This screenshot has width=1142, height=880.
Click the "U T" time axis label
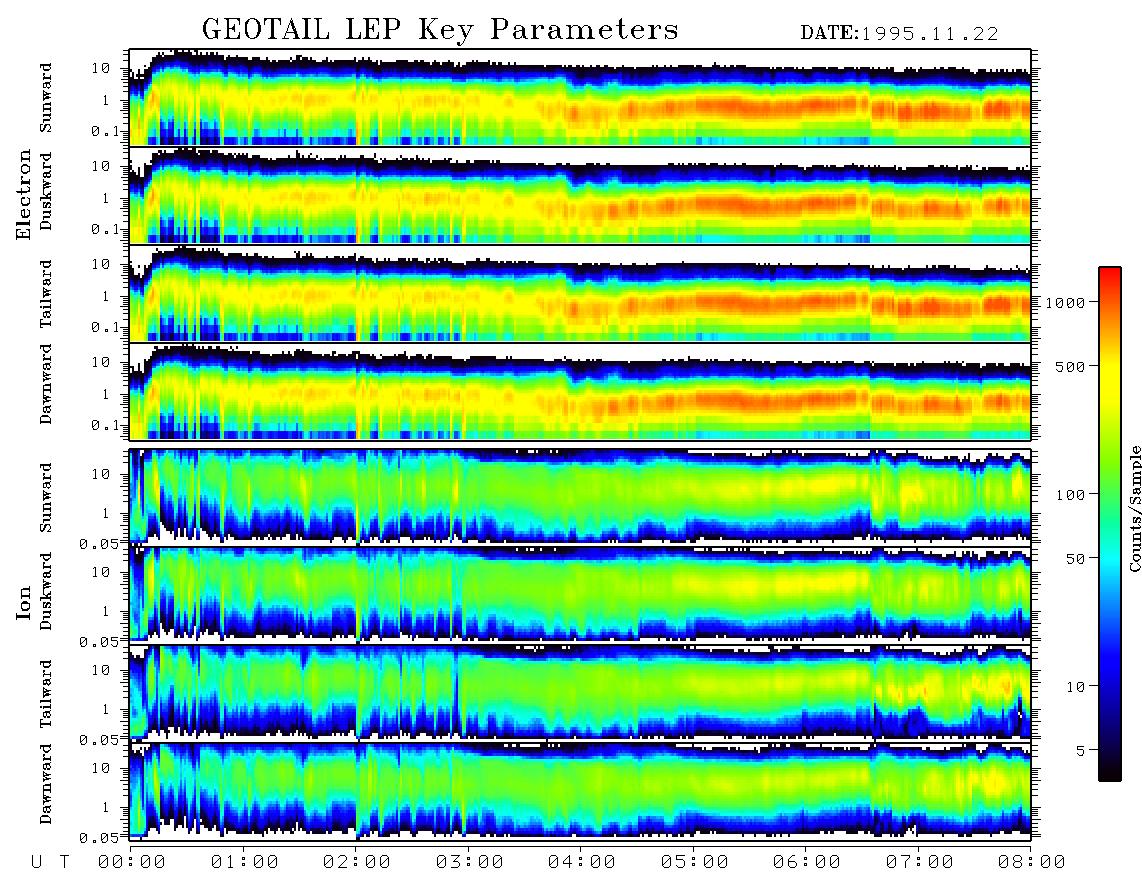[50, 862]
